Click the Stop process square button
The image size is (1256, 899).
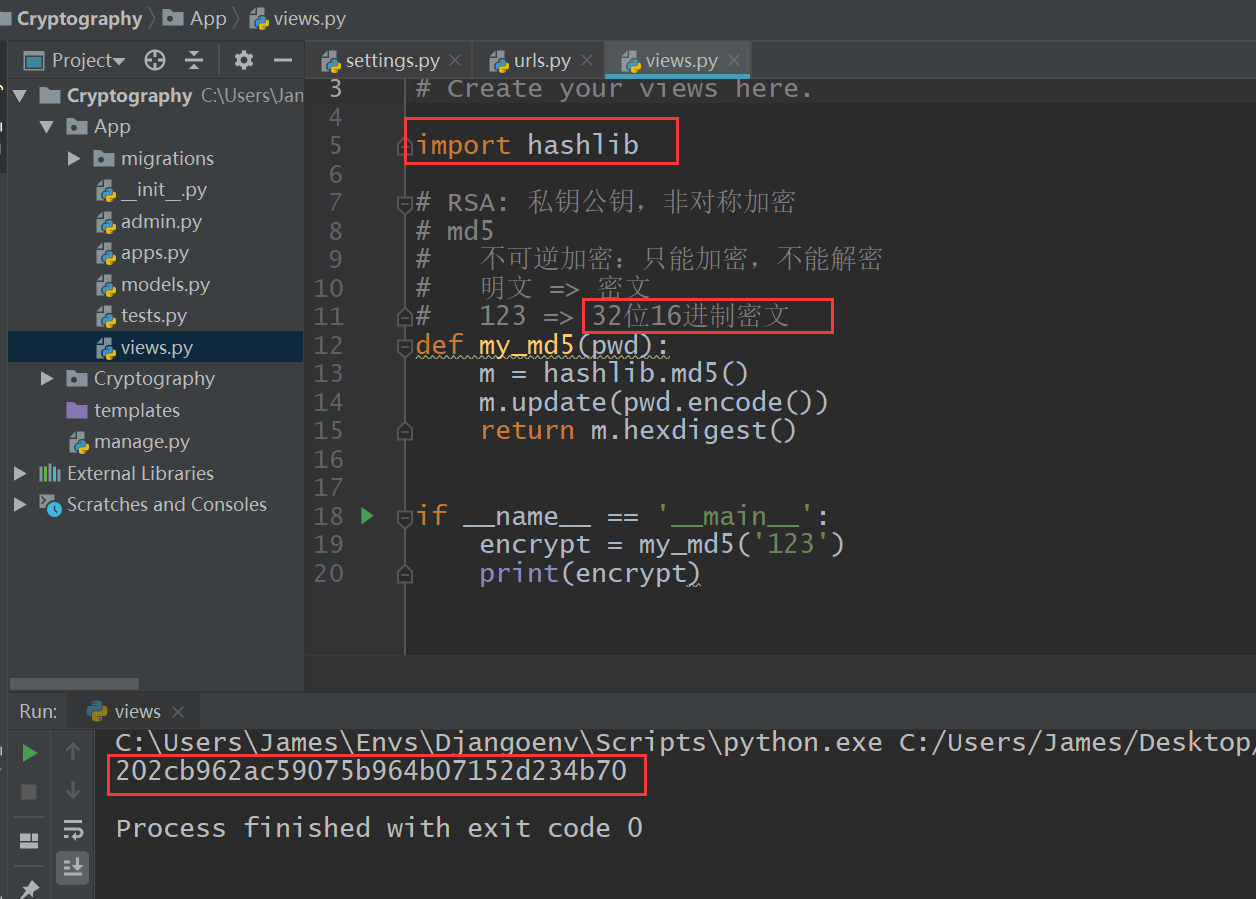(x=30, y=791)
